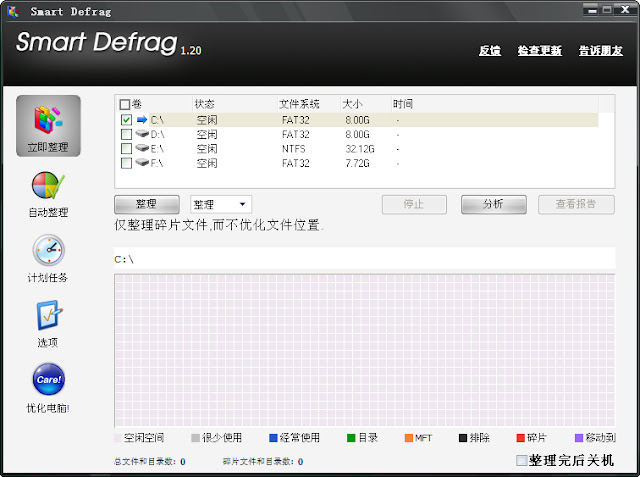The width and height of the screenshot is (640, 477).
Task: Click the 目录 green legend swatch
Action: (351, 438)
